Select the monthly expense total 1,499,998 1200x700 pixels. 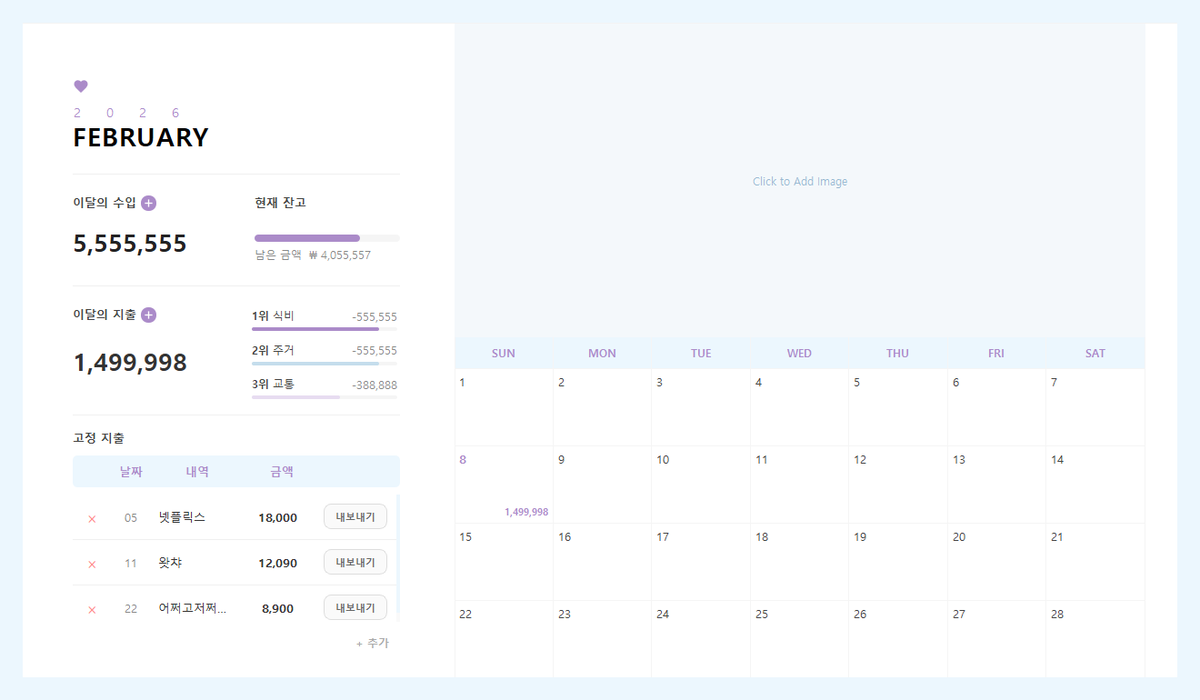130,363
